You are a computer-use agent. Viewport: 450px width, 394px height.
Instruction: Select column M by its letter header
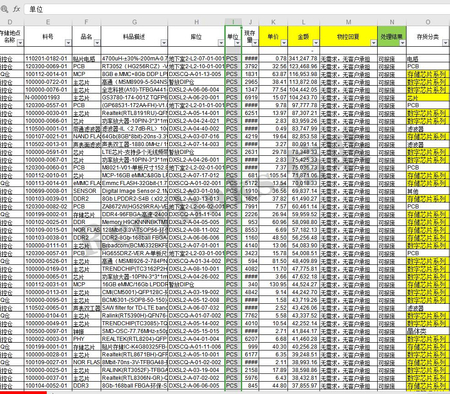coord(348,22)
